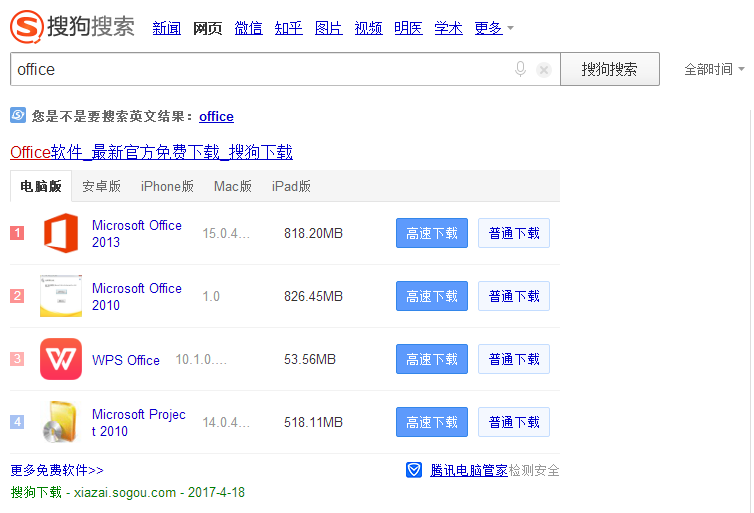
Task: Click 高速下载 for WPS Office
Action: click(x=432, y=359)
